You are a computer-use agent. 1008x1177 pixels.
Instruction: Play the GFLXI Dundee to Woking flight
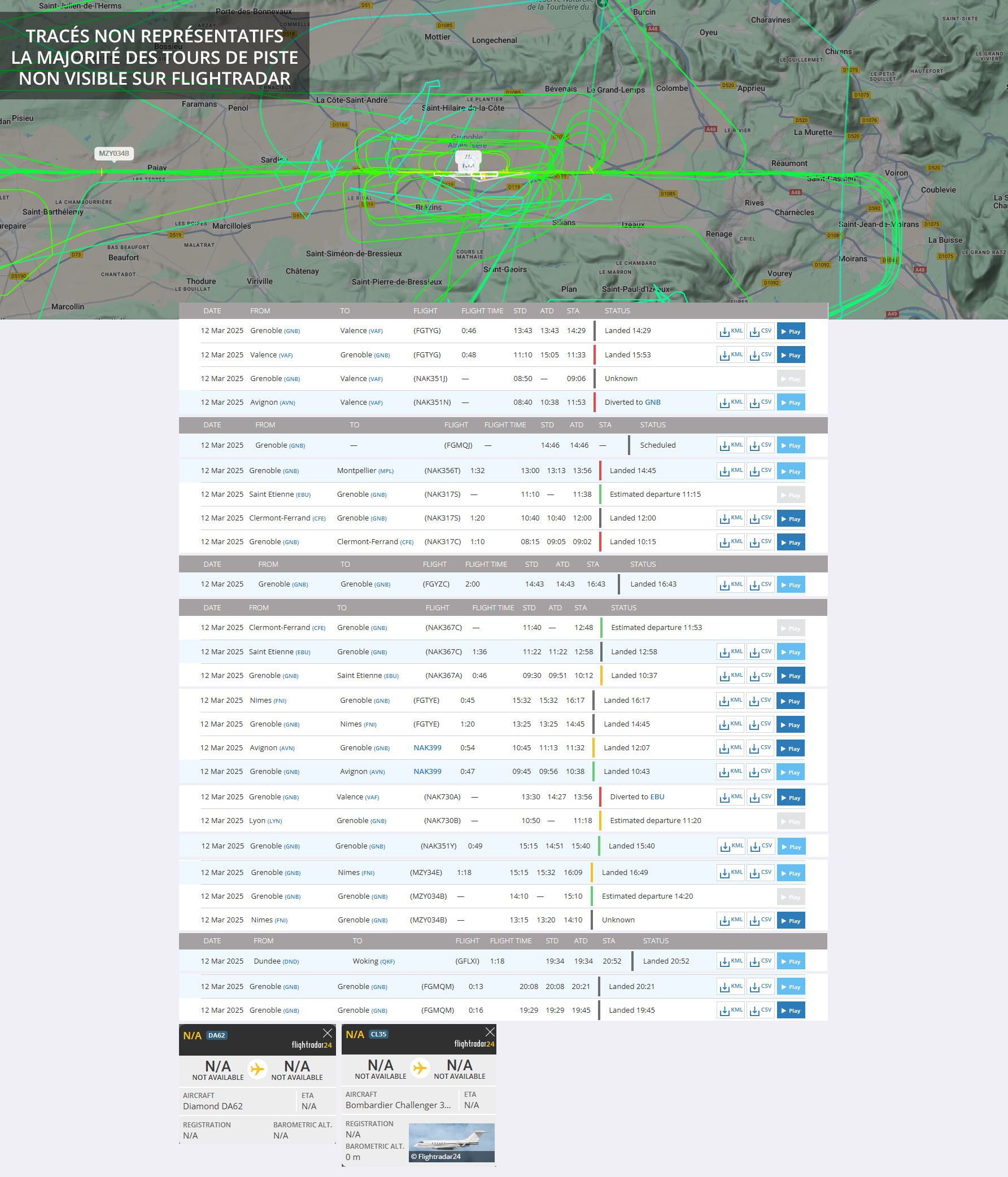pyautogui.click(x=791, y=961)
